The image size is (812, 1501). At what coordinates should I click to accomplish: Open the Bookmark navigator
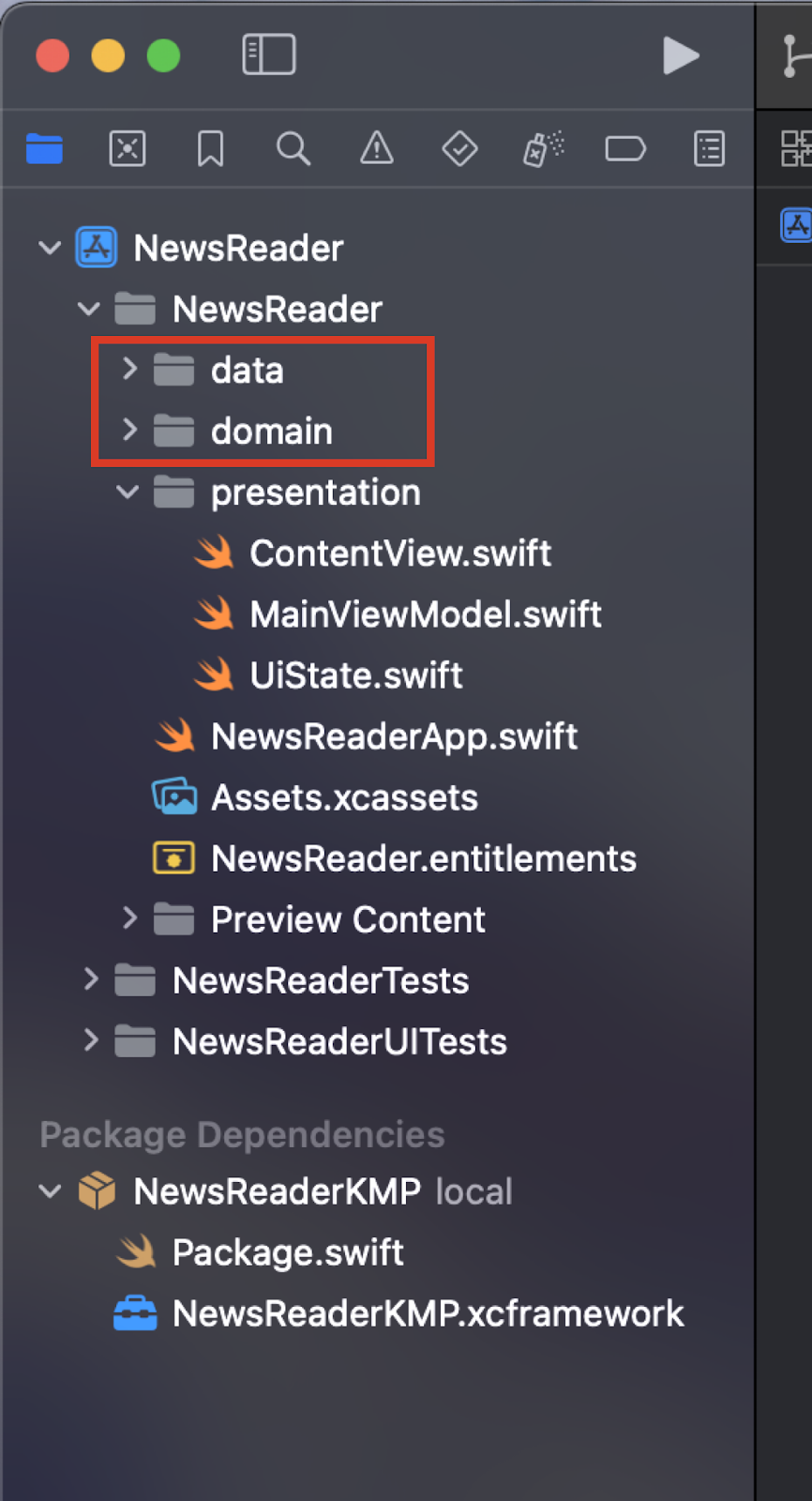(210, 148)
